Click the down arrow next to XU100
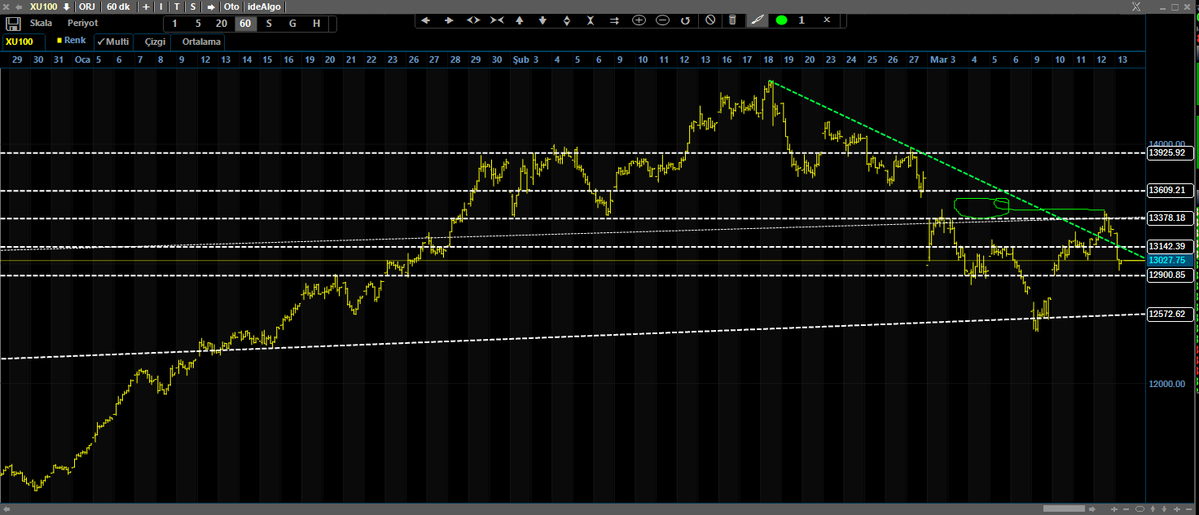 click(67, 7)
